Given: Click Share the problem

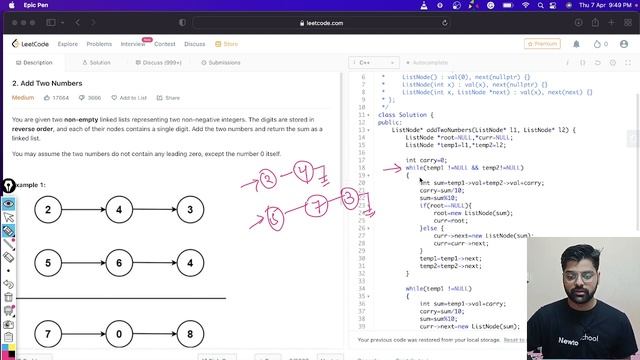Looking at the screenshot, I should [x=168, y=98].
